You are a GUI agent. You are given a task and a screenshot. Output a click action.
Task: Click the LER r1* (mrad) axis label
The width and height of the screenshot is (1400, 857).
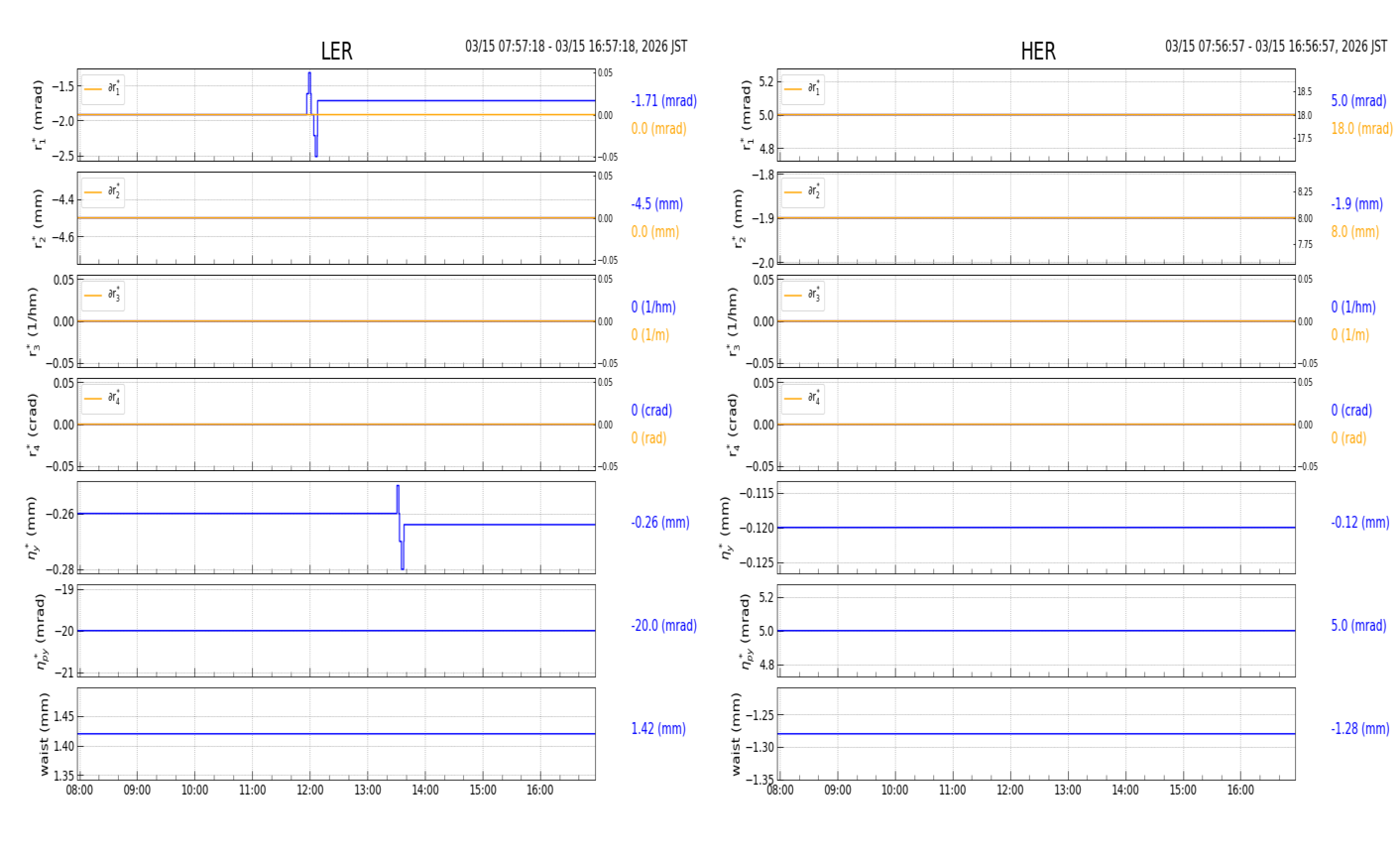[x=40, y=115]
